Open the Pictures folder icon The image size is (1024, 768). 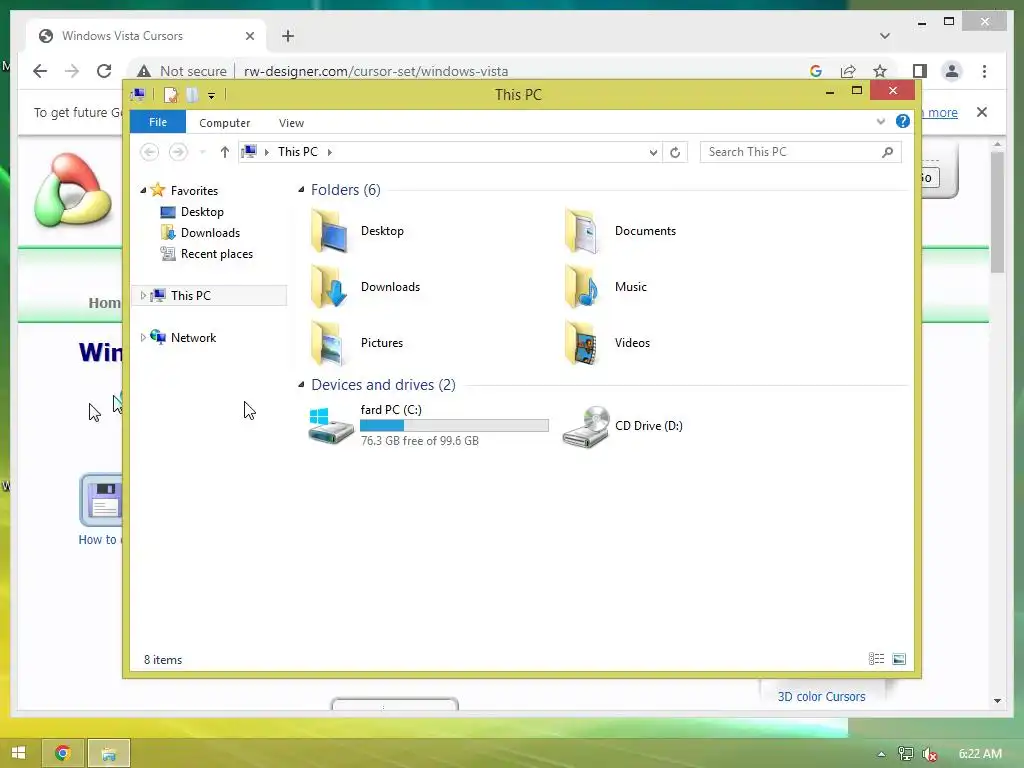click(328, 343)
